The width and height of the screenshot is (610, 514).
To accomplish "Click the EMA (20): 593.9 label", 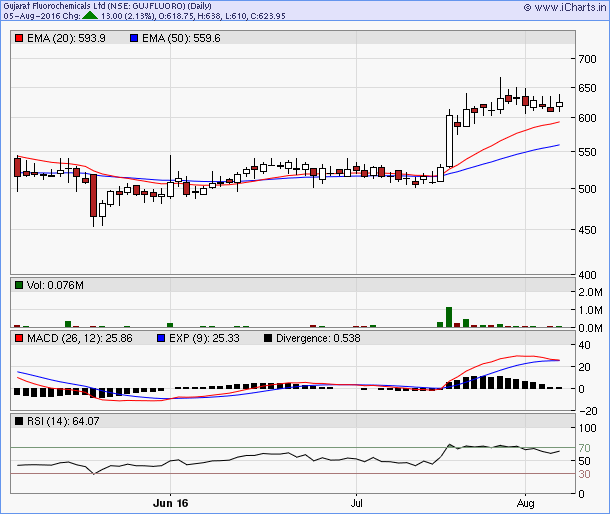I will pos(66,38).
